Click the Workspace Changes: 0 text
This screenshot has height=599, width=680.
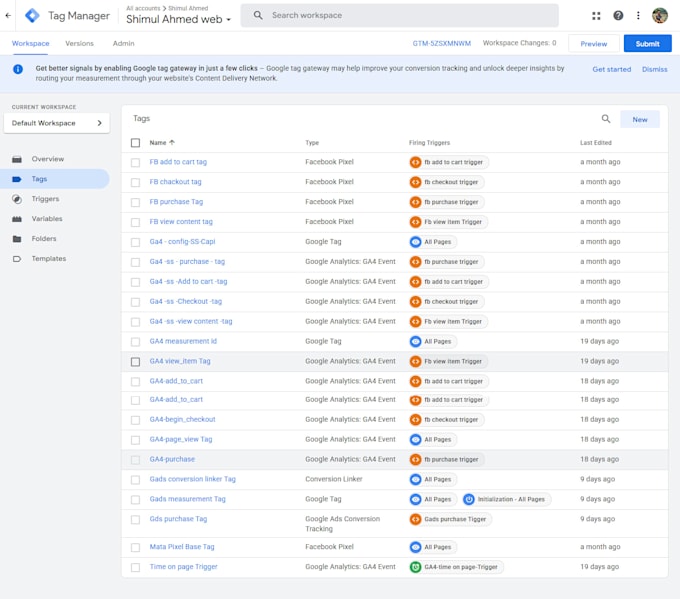(519, 43)
